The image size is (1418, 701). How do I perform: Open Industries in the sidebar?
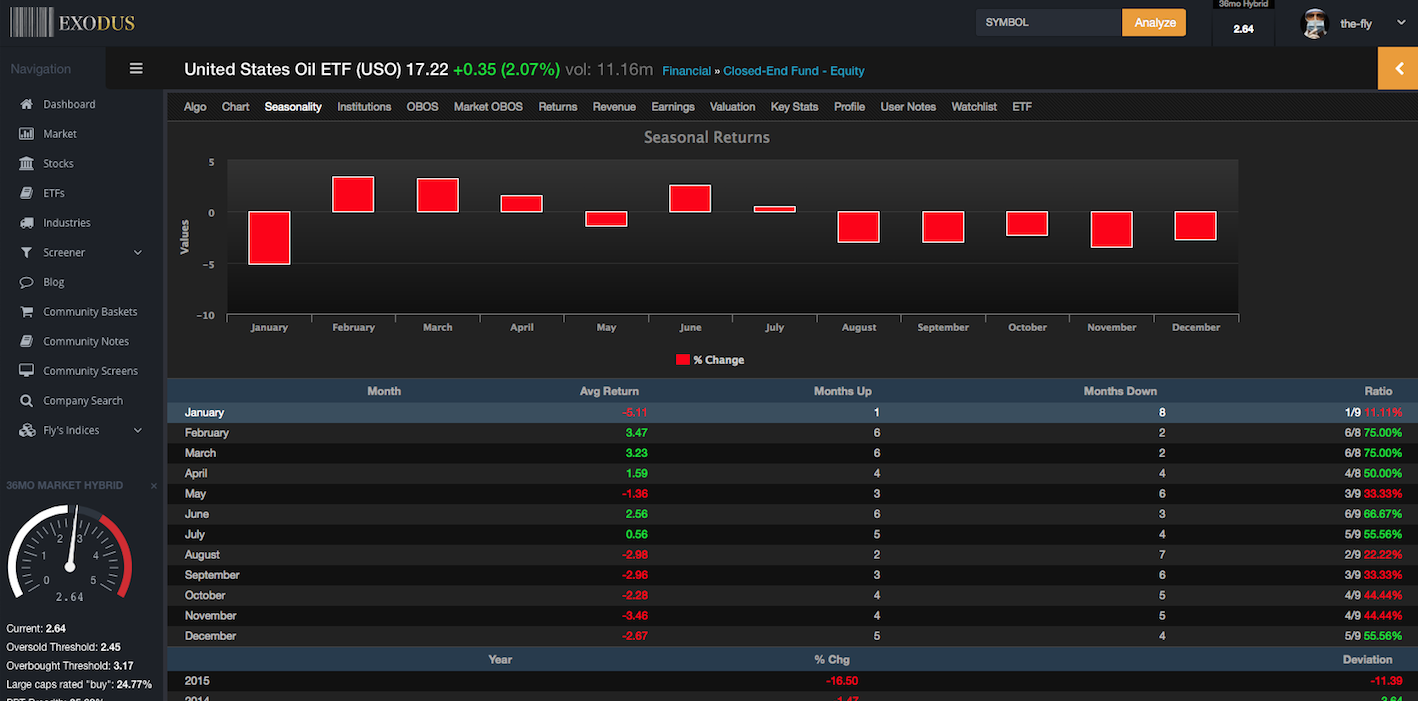(x=67, y=223)
